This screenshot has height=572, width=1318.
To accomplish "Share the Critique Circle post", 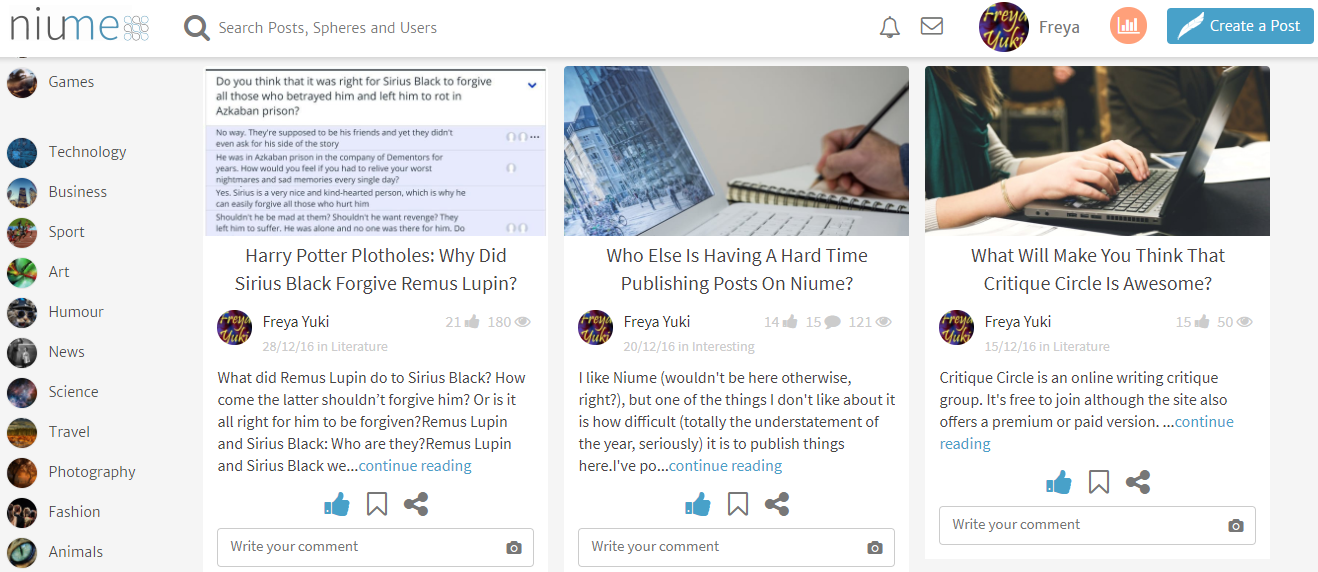I will [1138, 482].
